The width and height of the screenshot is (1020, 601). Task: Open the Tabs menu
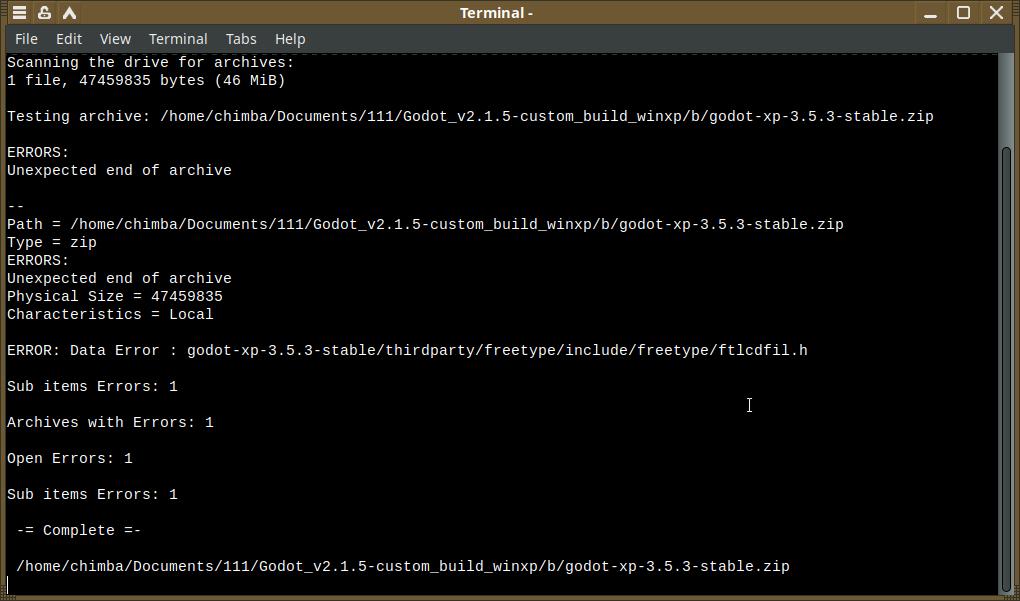click(241, 39)
